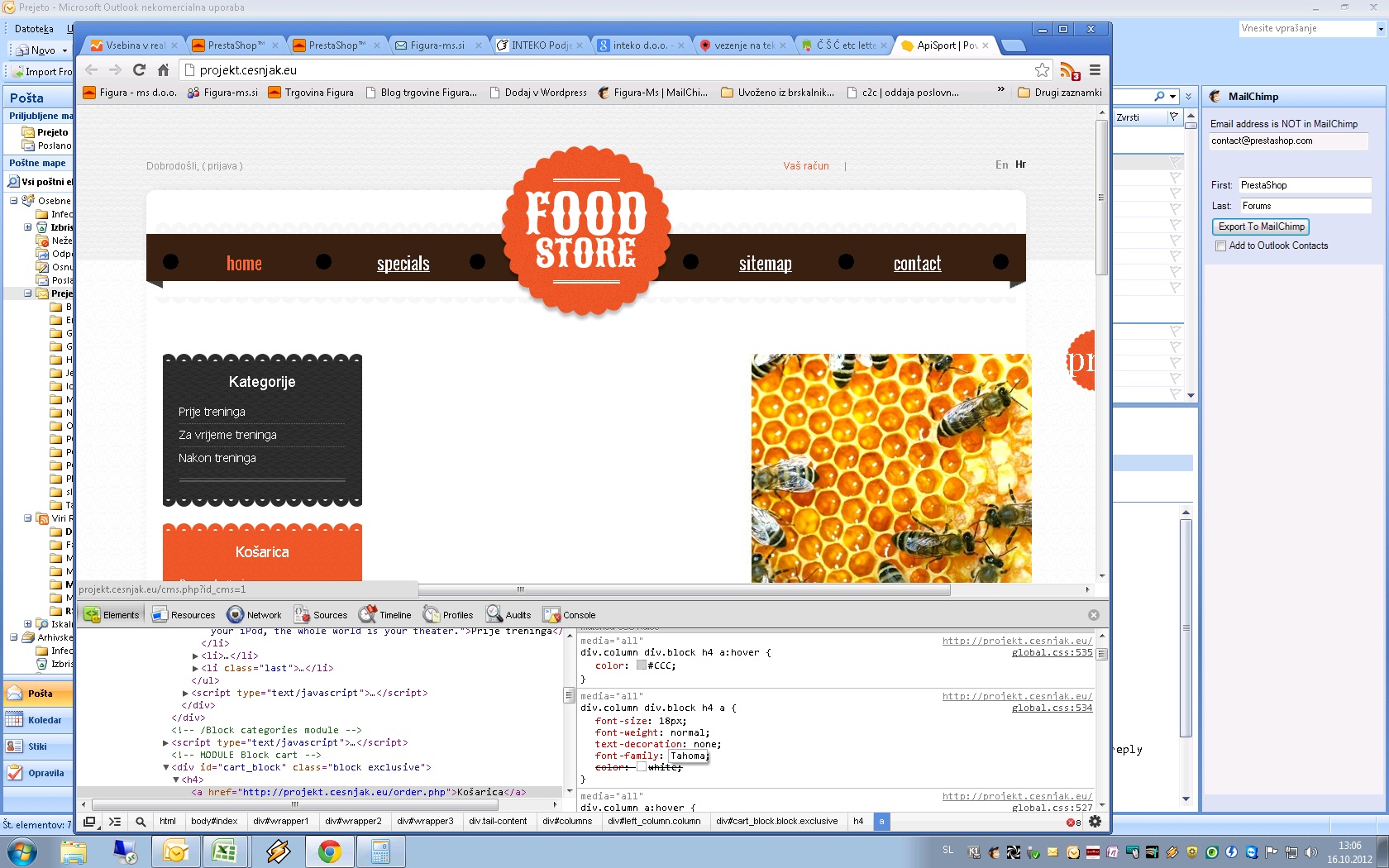The height and width of the screenshot is (868, 1389).
Task: Open the Chrome menu icon
Action: 1095,70
